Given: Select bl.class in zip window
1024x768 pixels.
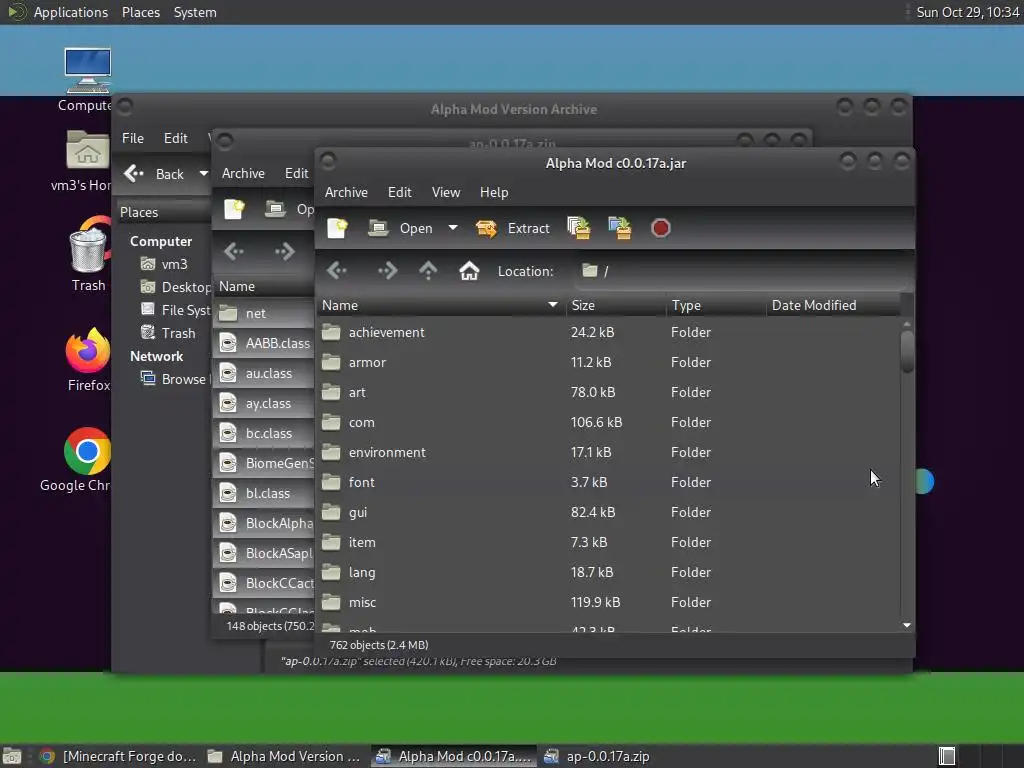Looking at the screenshot, I should point(264,494).
